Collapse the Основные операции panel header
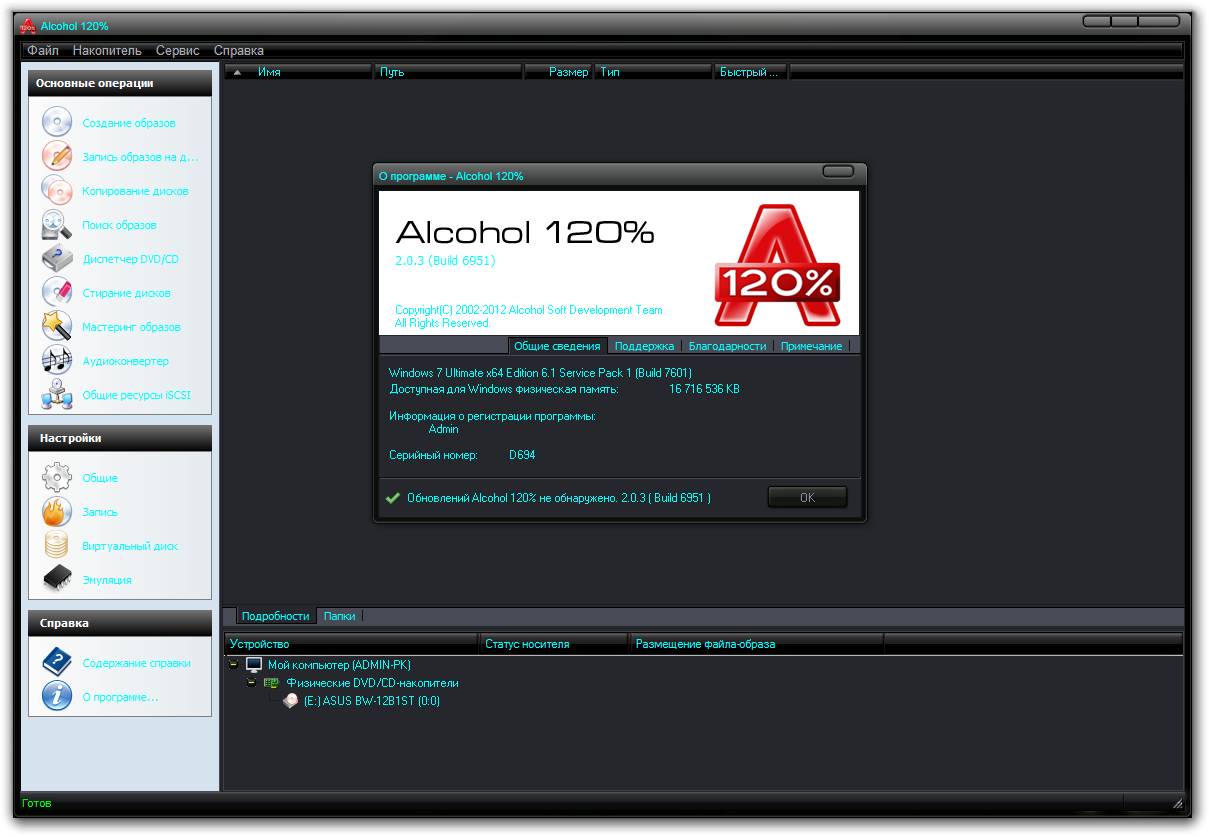This screenshot has height=837, width=1209. point(120,84)
